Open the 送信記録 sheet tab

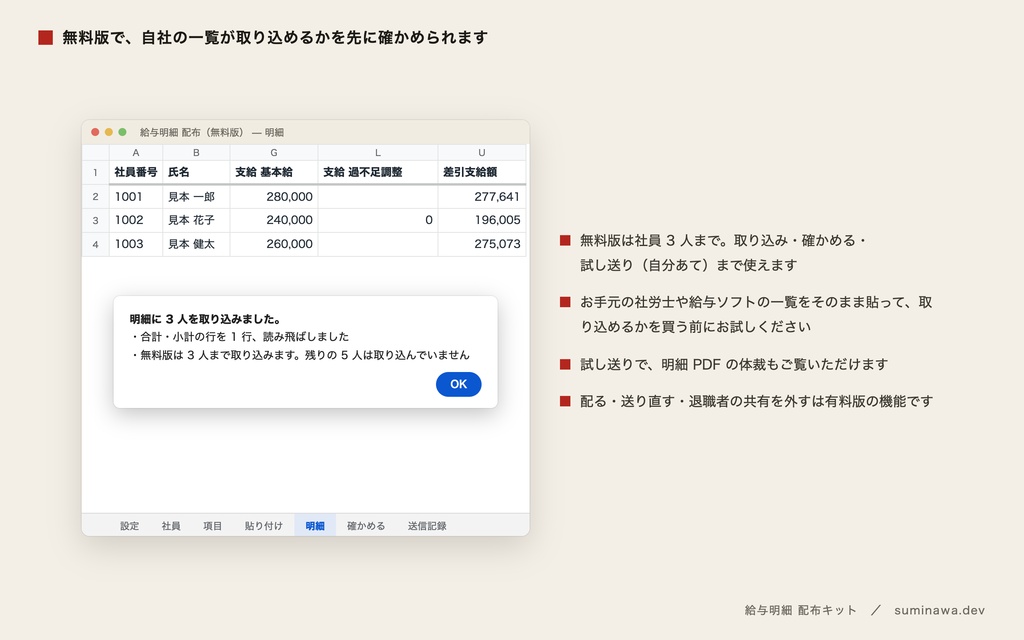click(x=427, y=526)
